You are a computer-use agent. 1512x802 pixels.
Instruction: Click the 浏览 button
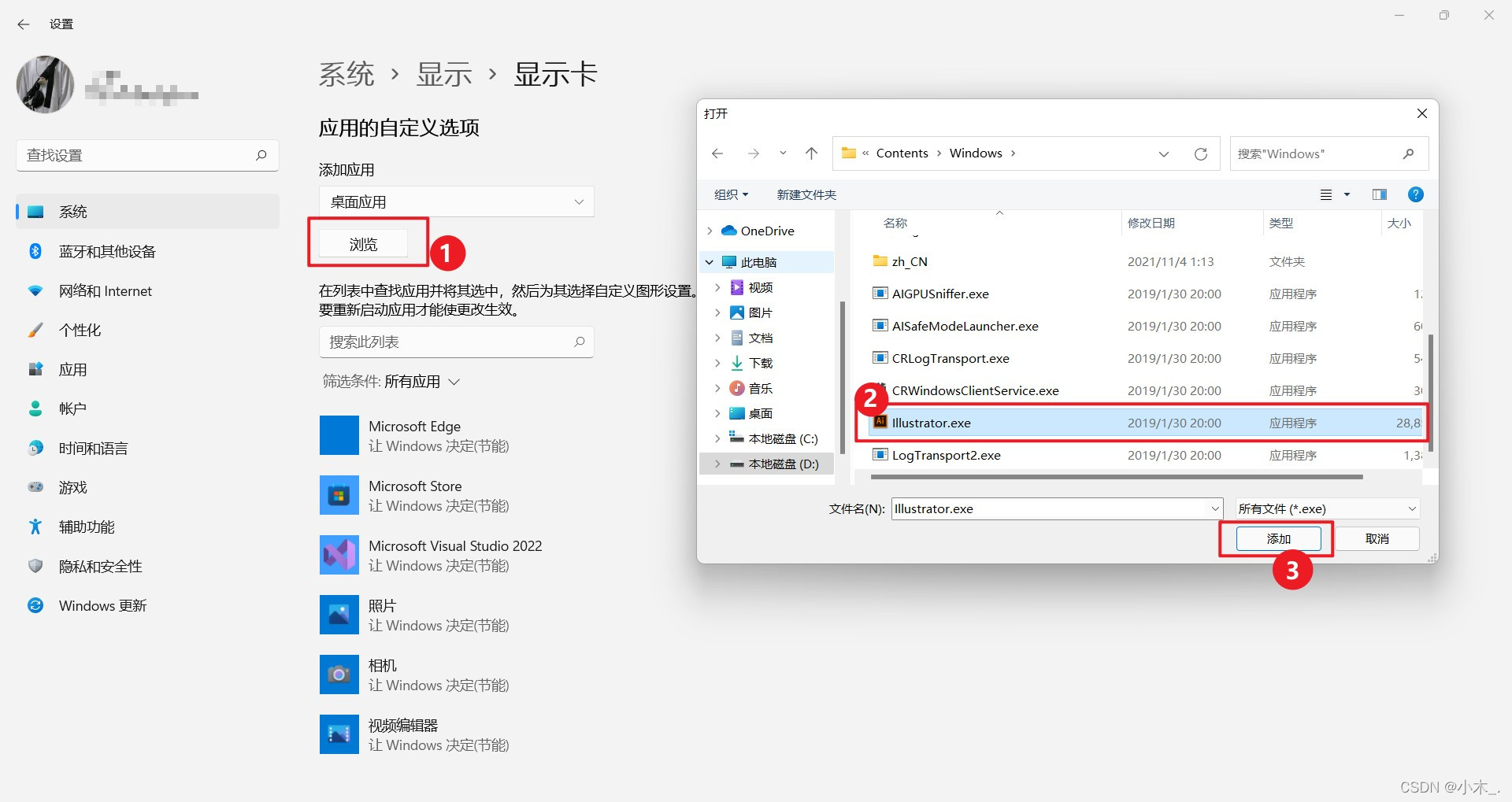(x=364, y=245)
